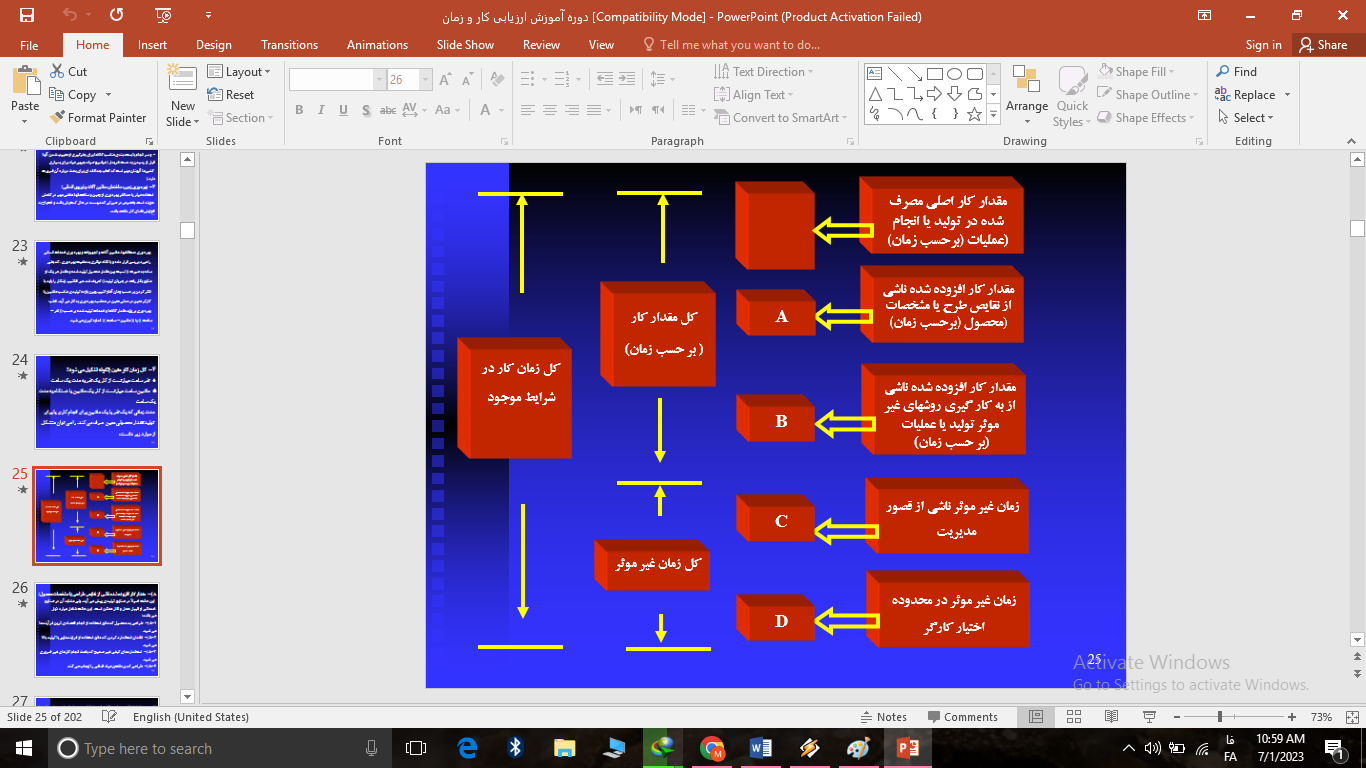Screen dimensions: 1366x768
Task: Switch to Slide Sorter view
Action: pyautogui.click(x=1073, y=717)
